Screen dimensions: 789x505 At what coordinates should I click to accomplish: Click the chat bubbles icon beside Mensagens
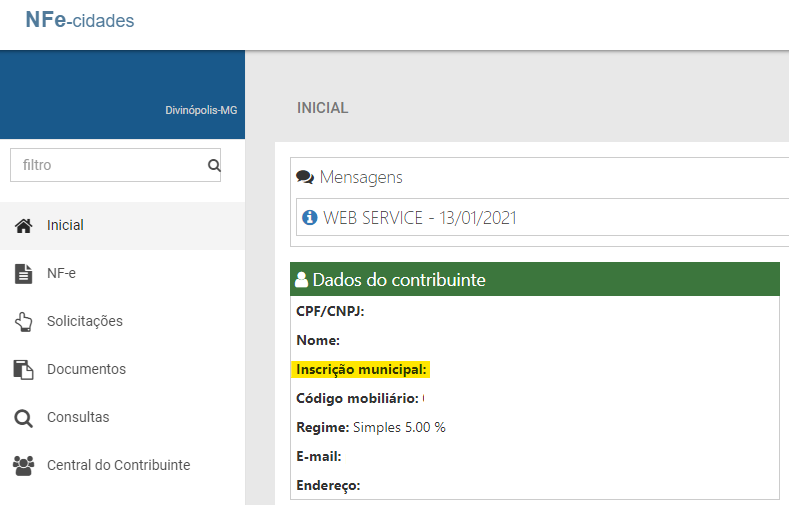[305, 177]
